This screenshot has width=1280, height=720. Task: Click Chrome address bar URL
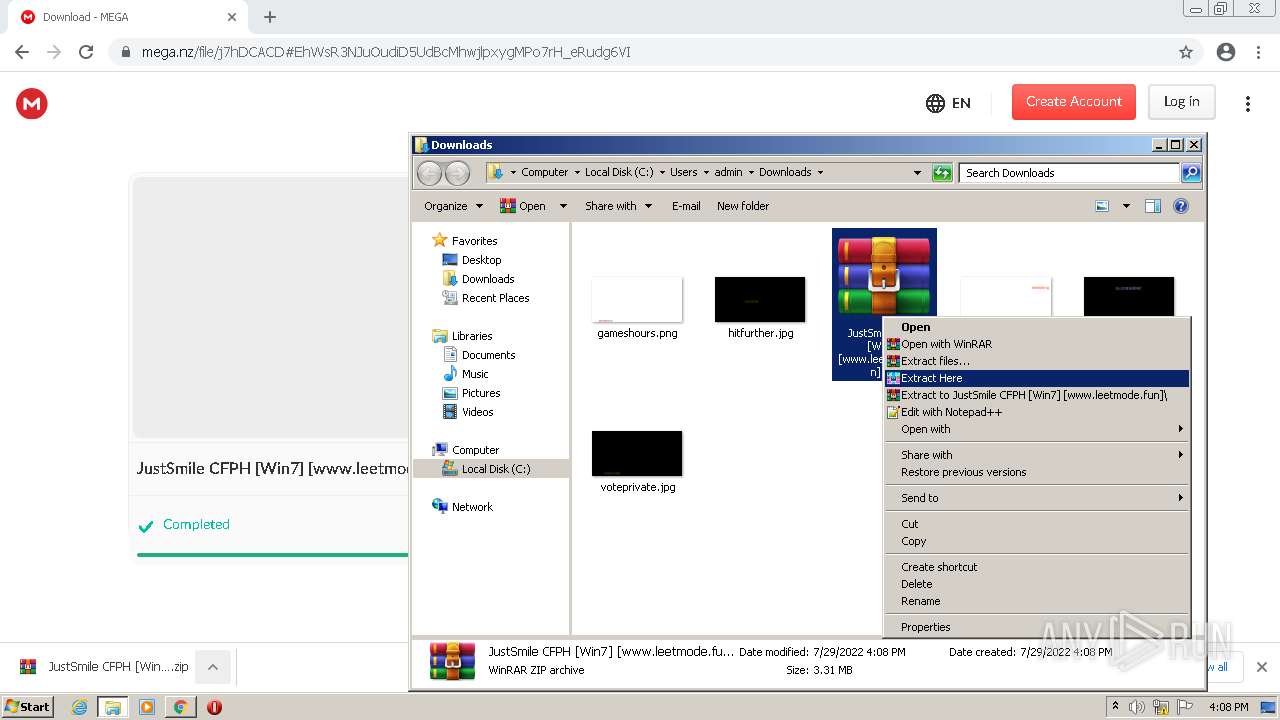(x=386, y=52)
